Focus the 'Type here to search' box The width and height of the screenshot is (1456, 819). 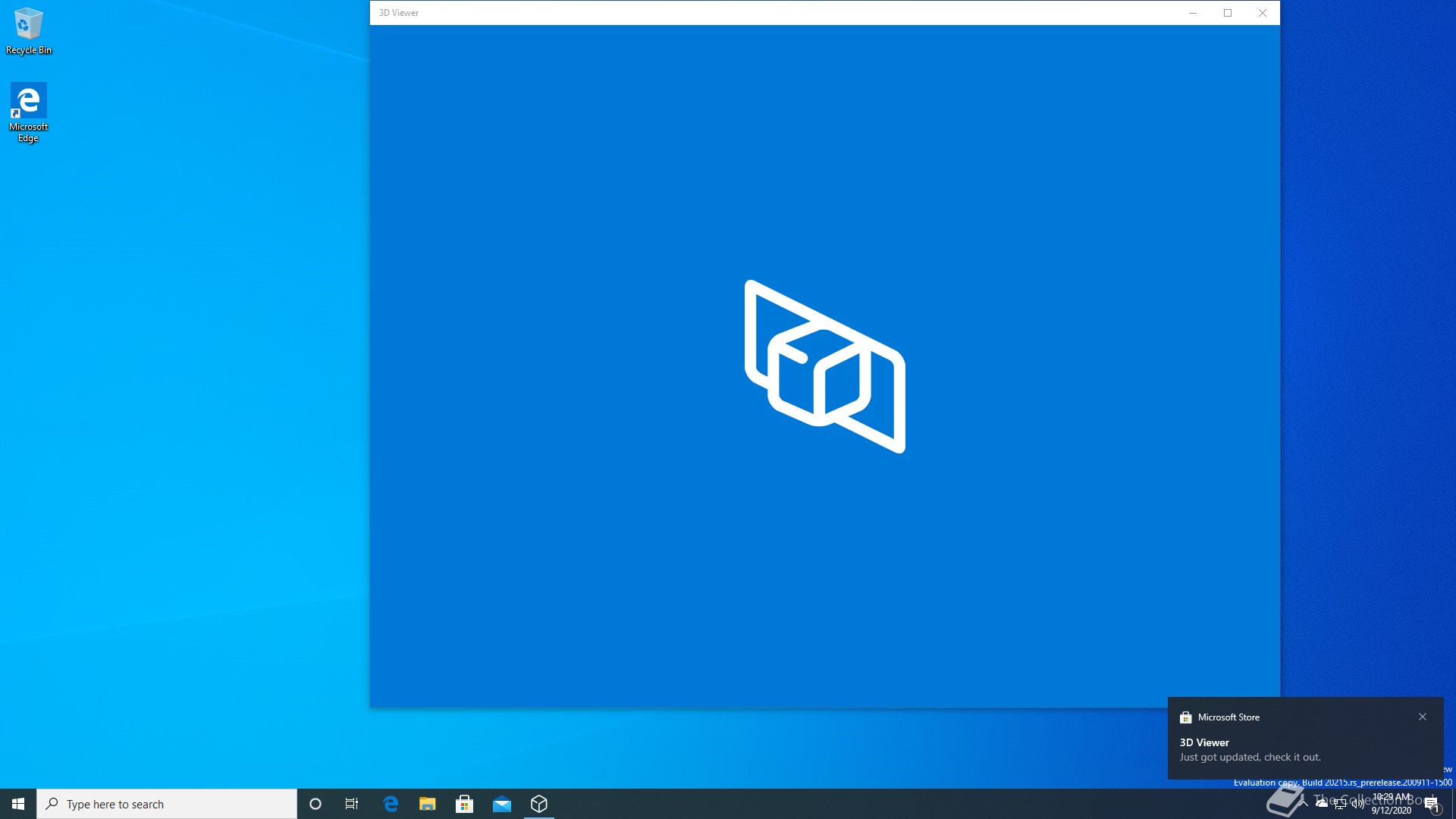coord(167,804)
